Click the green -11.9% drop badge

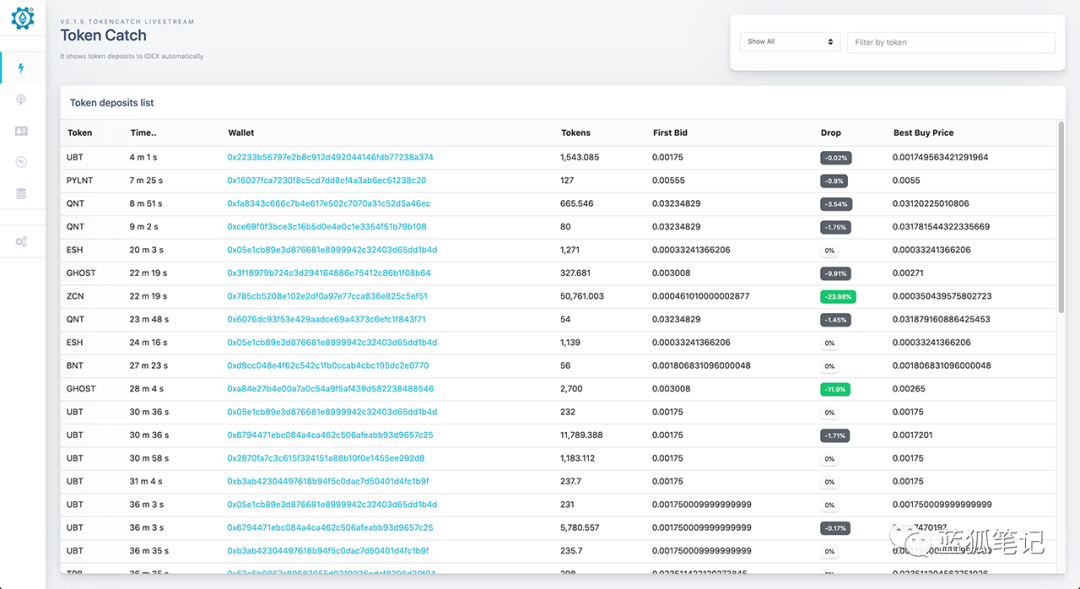[835, 389]
